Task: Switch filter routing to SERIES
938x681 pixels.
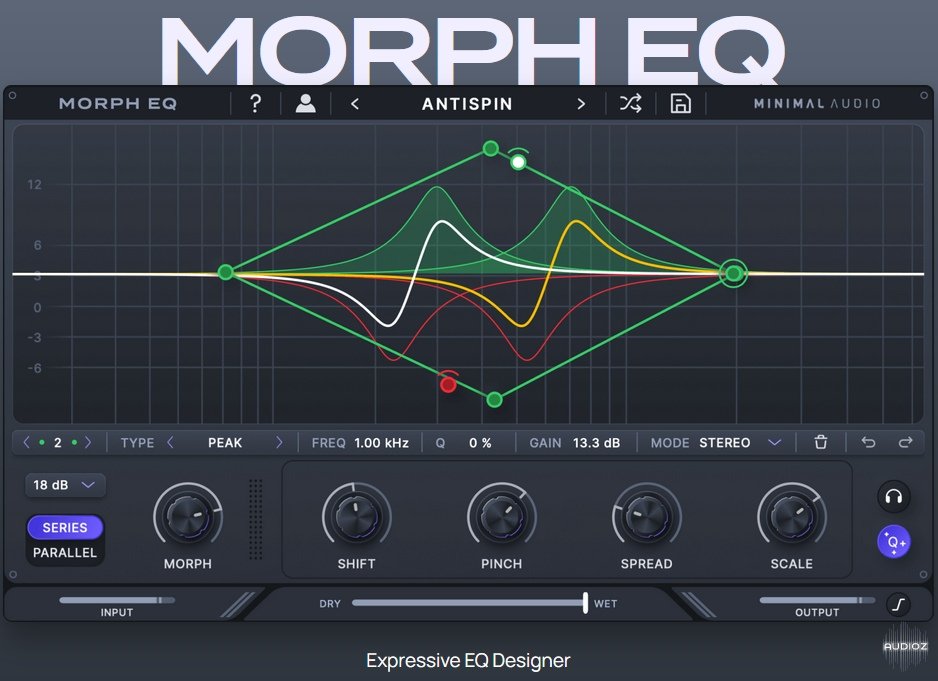Action: click(65, 528)
